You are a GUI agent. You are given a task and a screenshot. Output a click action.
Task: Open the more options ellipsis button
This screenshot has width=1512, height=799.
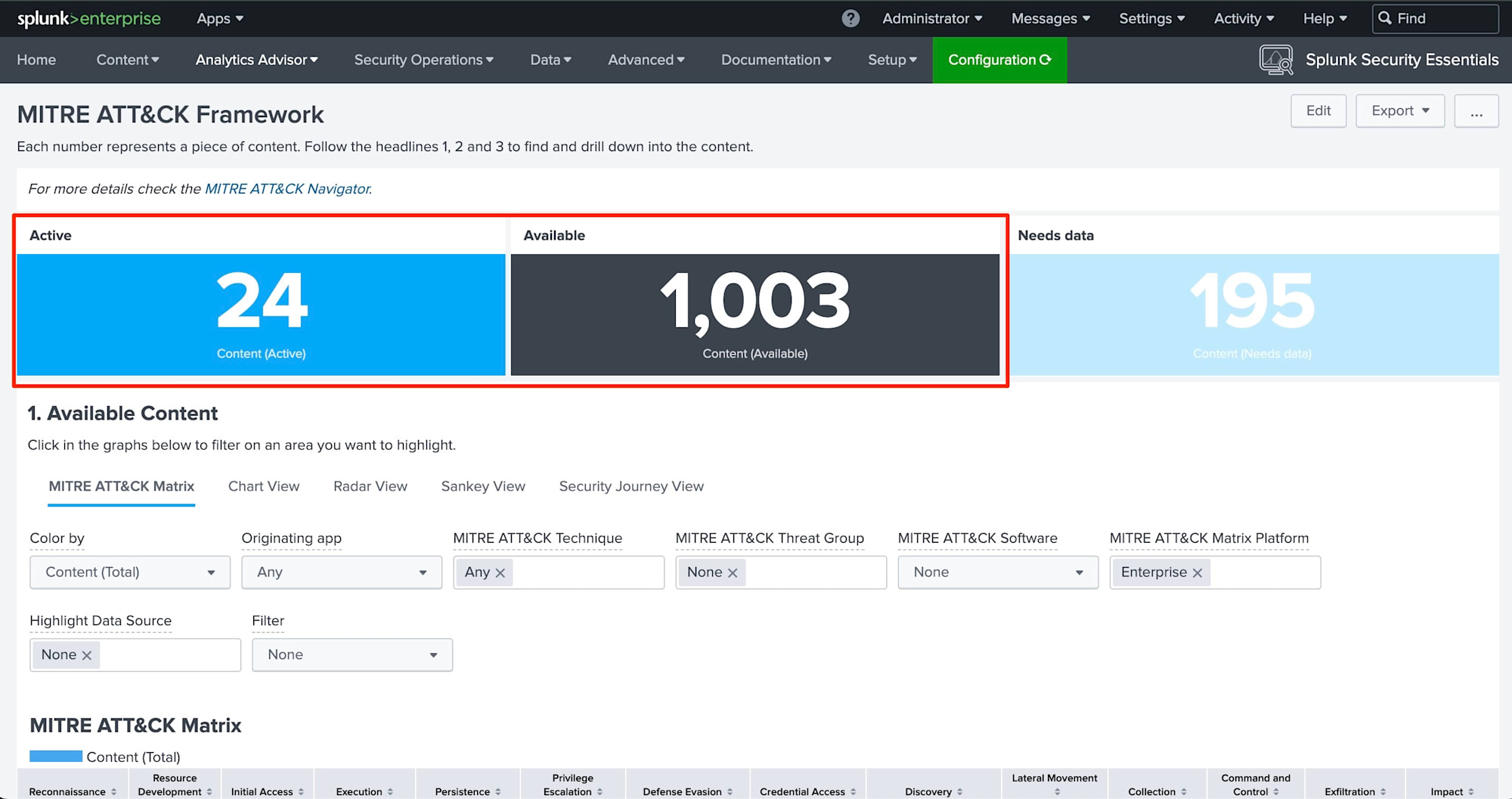[x=1476, y=110]
